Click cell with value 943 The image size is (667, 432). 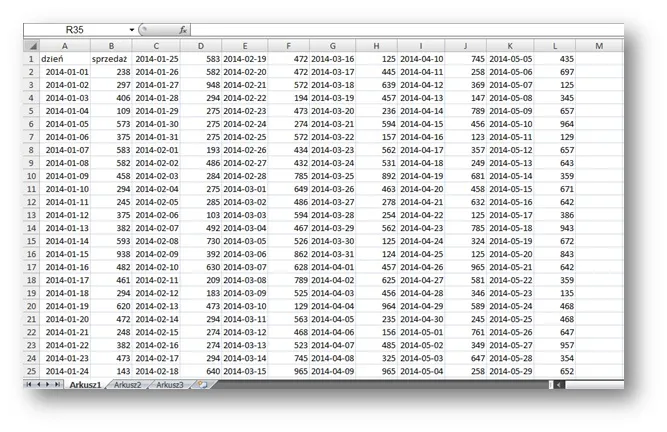coord(555,228)
